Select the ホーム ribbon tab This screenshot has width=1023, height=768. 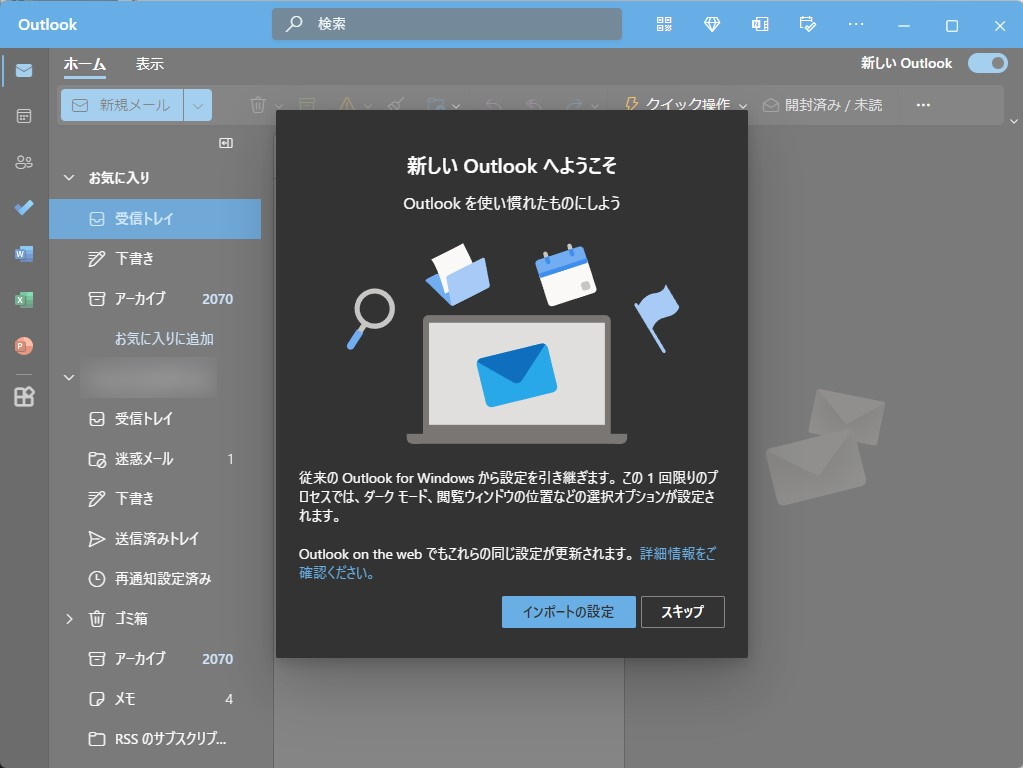tap(87, 62)
